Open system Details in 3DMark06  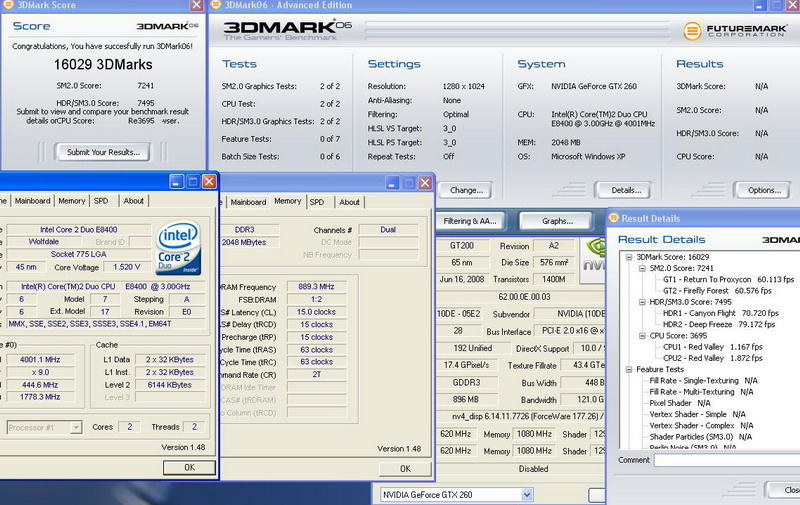(x=626, y=190)
